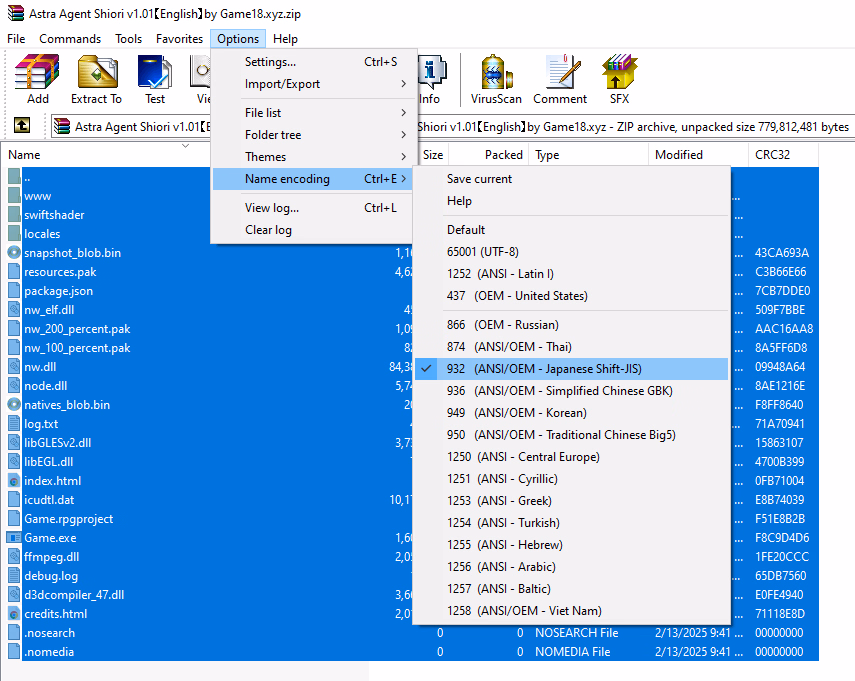Click the archive path address field

453,126
